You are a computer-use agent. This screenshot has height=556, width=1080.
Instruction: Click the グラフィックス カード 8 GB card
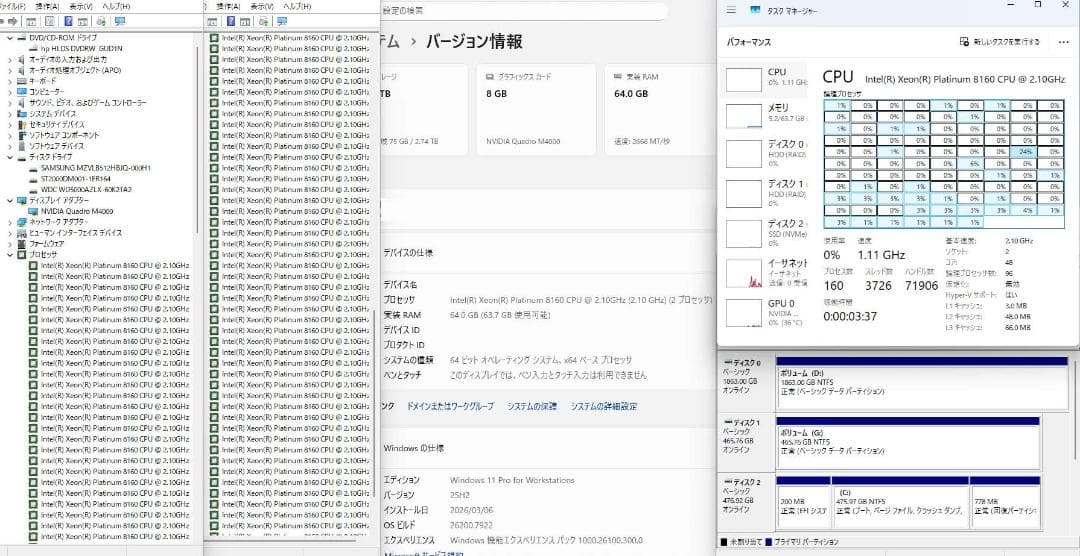536,110
